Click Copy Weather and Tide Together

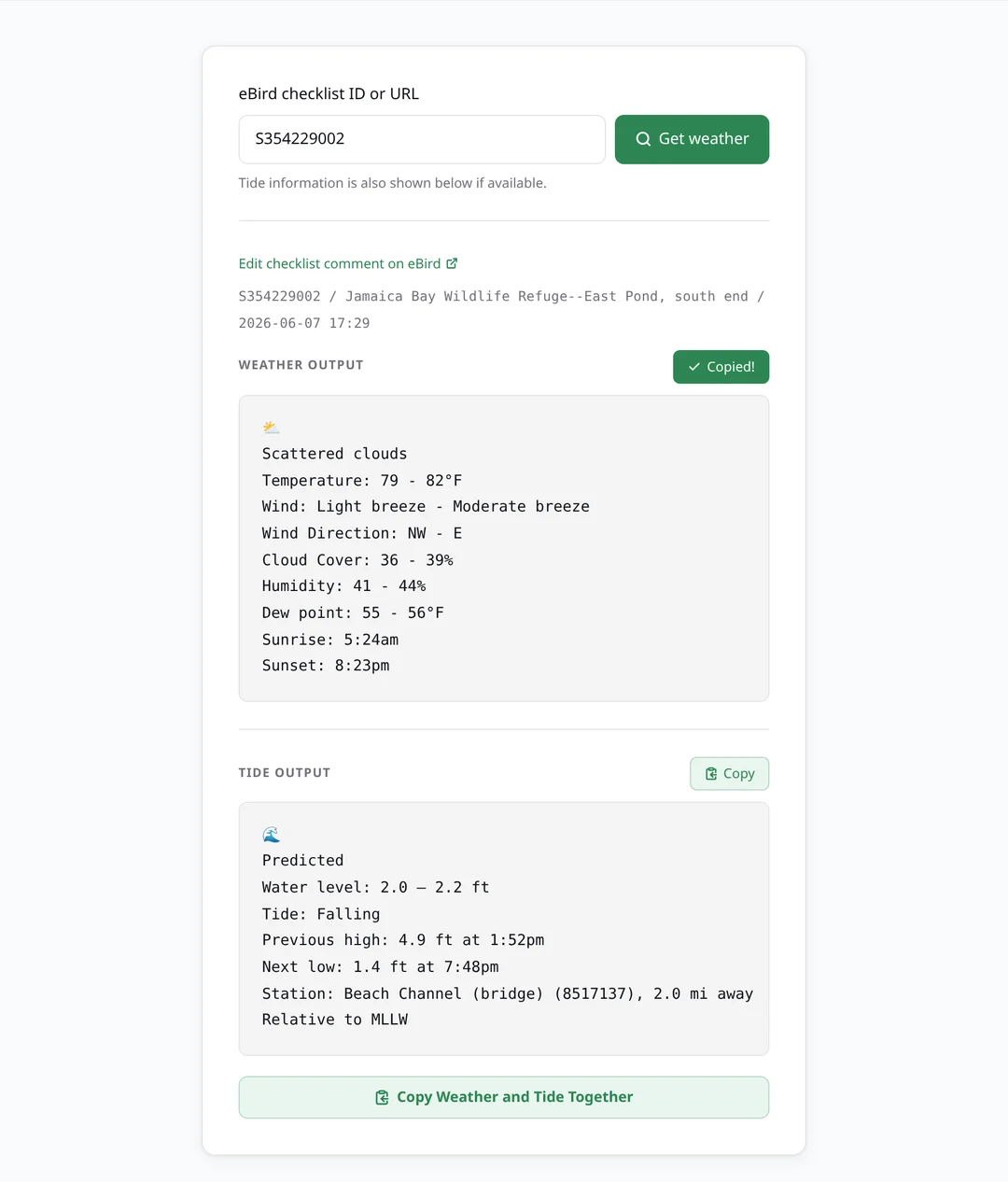point(504,1097)
